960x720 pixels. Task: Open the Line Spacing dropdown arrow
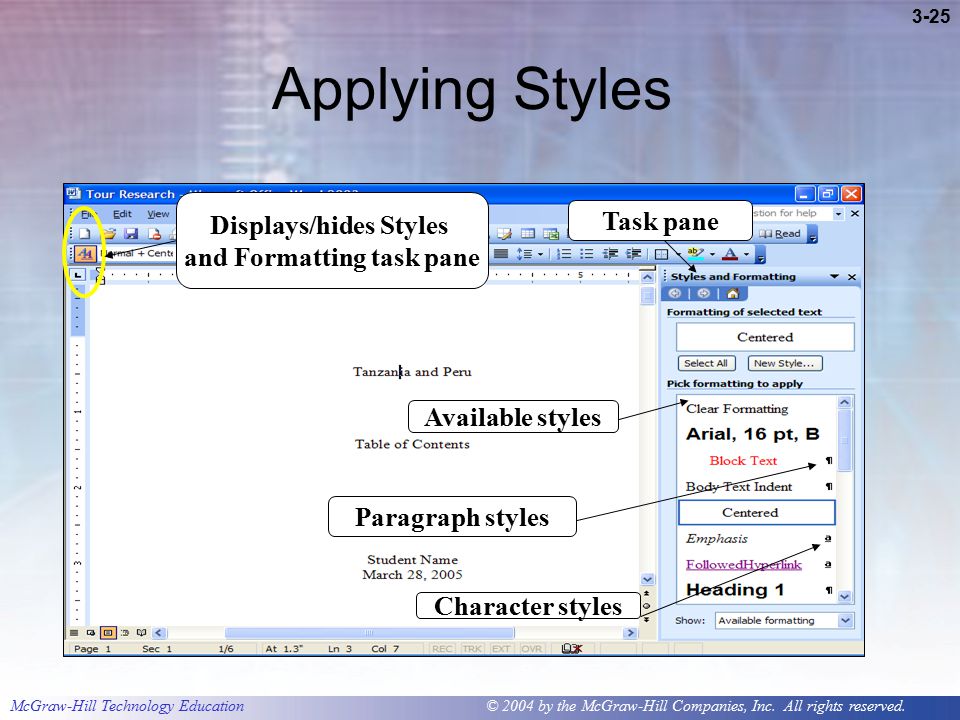point(540,254)
